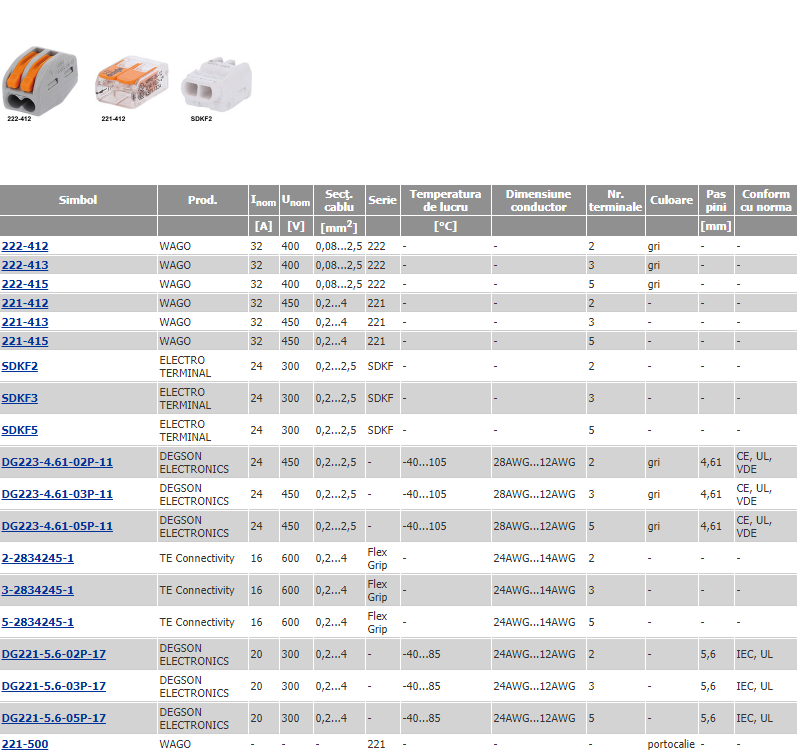Open product link SDKF5

[20, 430]
